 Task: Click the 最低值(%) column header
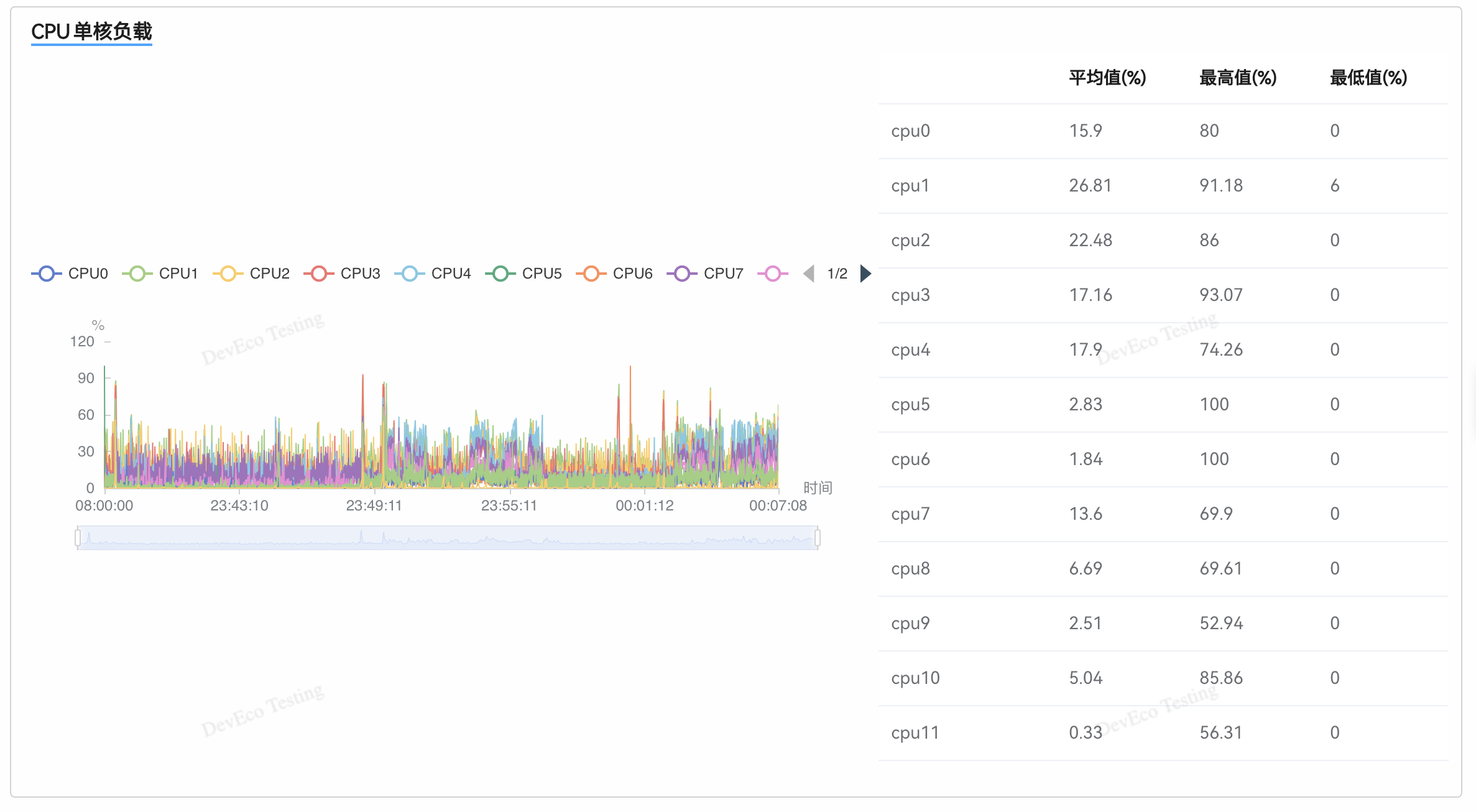pos(1368,78)
